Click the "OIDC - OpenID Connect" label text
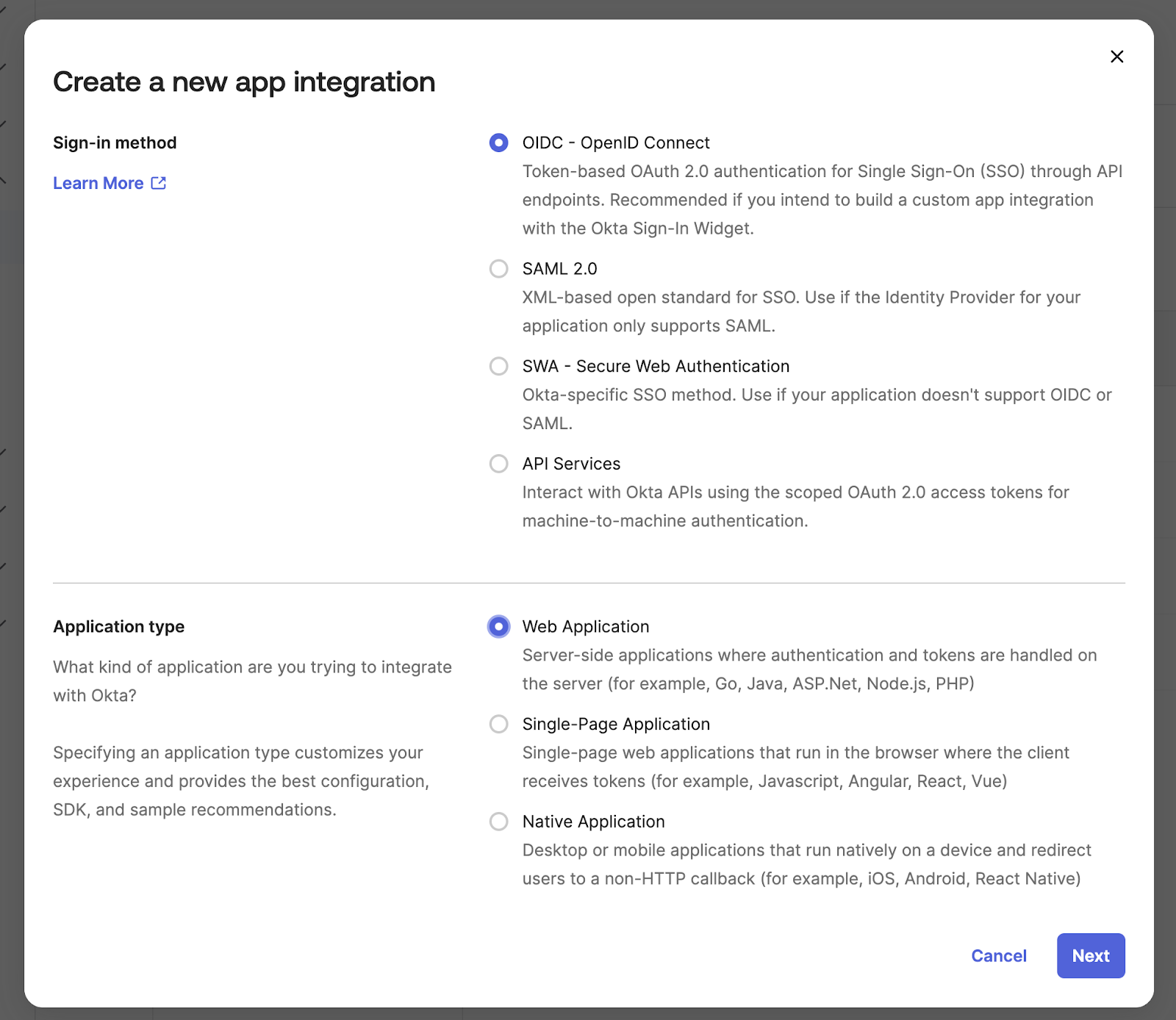 click(x=616, y=143)
